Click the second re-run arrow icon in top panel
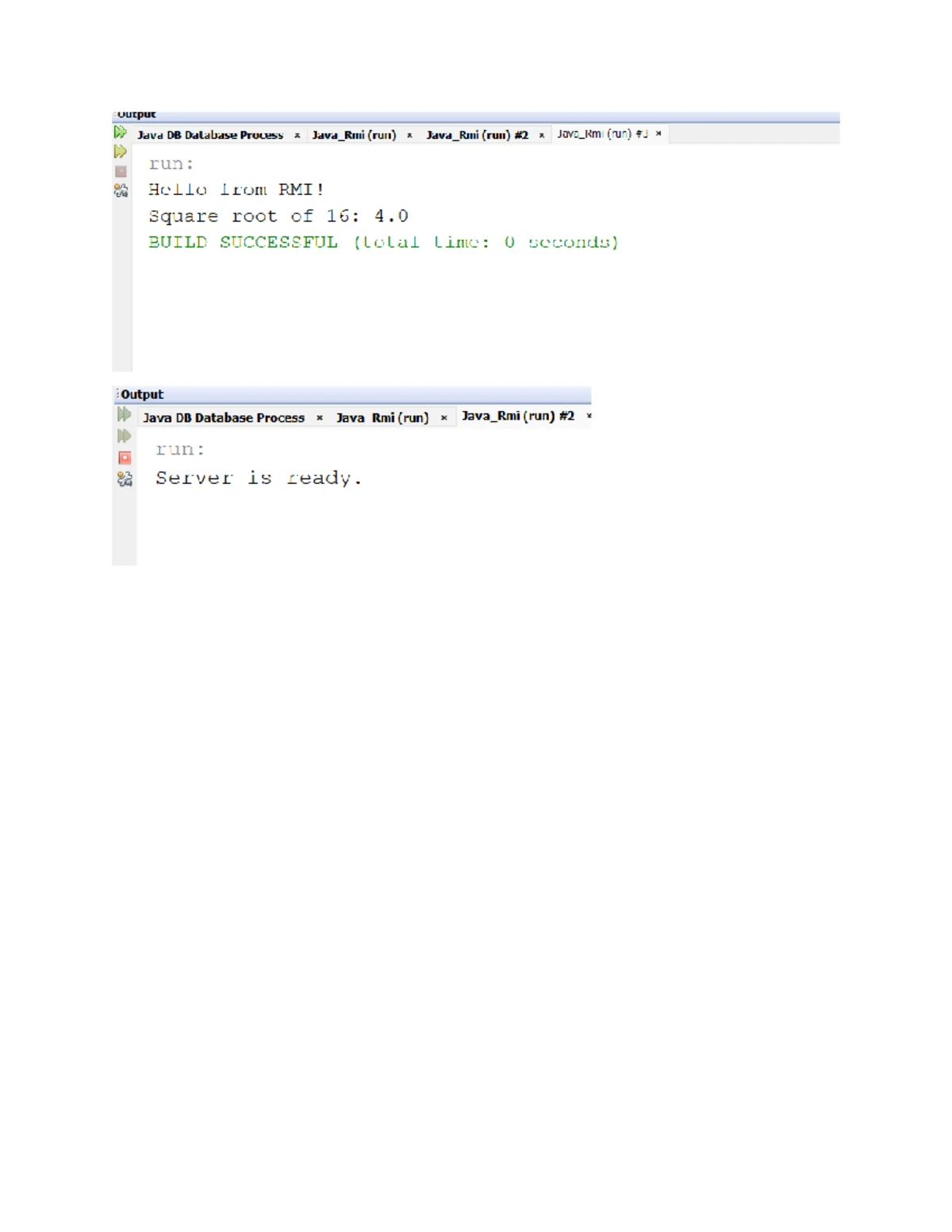952x1232 pixels. 120,152
